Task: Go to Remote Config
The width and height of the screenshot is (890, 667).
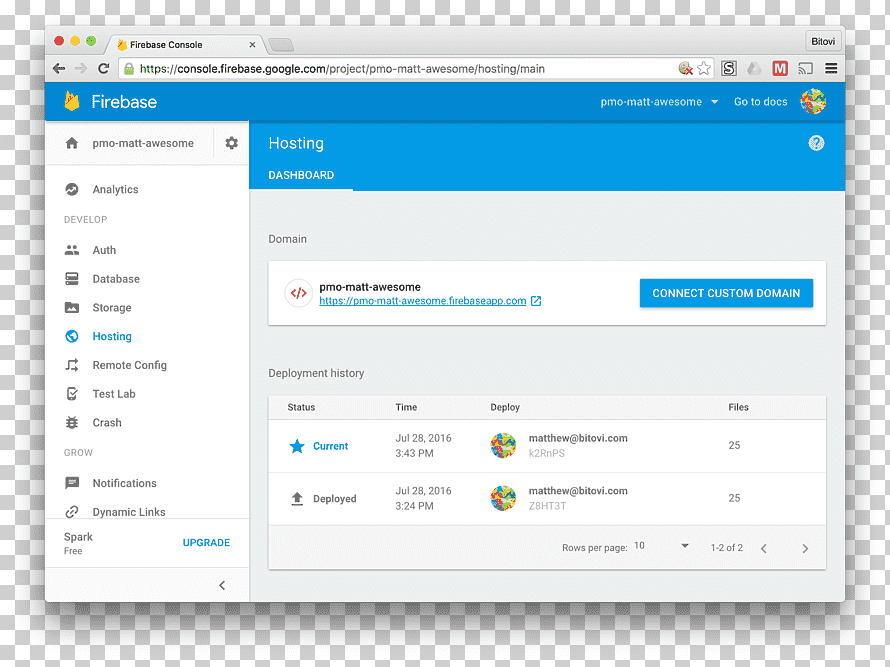Action: [129, 365]
